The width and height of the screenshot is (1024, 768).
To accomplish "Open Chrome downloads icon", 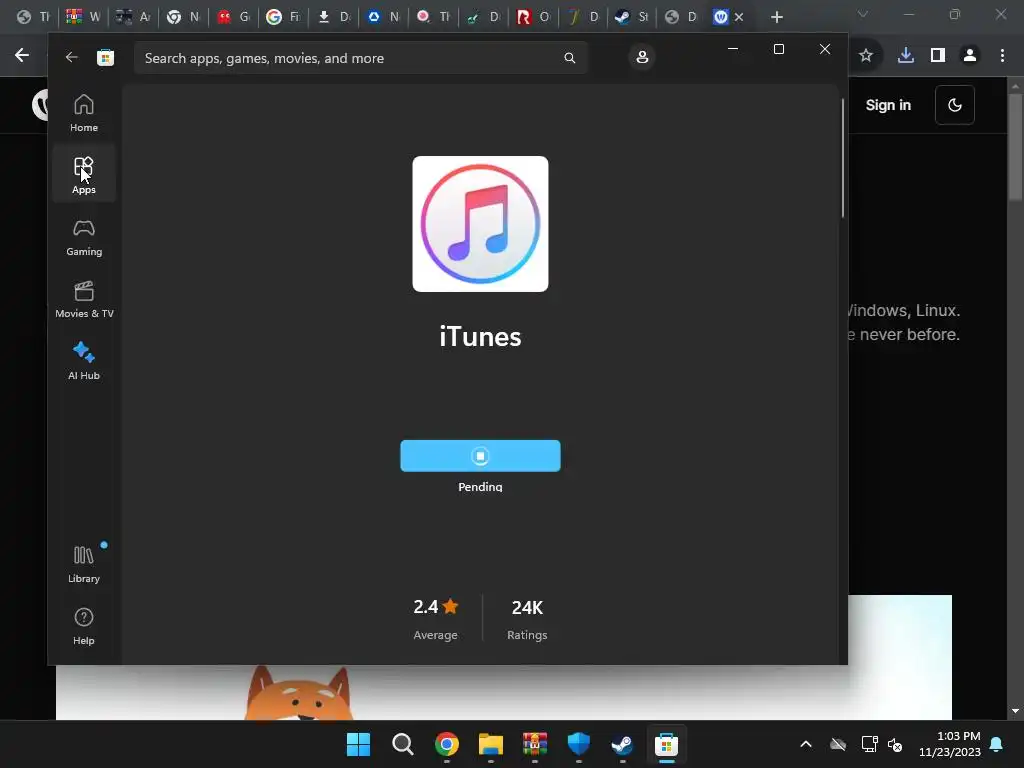I will (905, 56).
